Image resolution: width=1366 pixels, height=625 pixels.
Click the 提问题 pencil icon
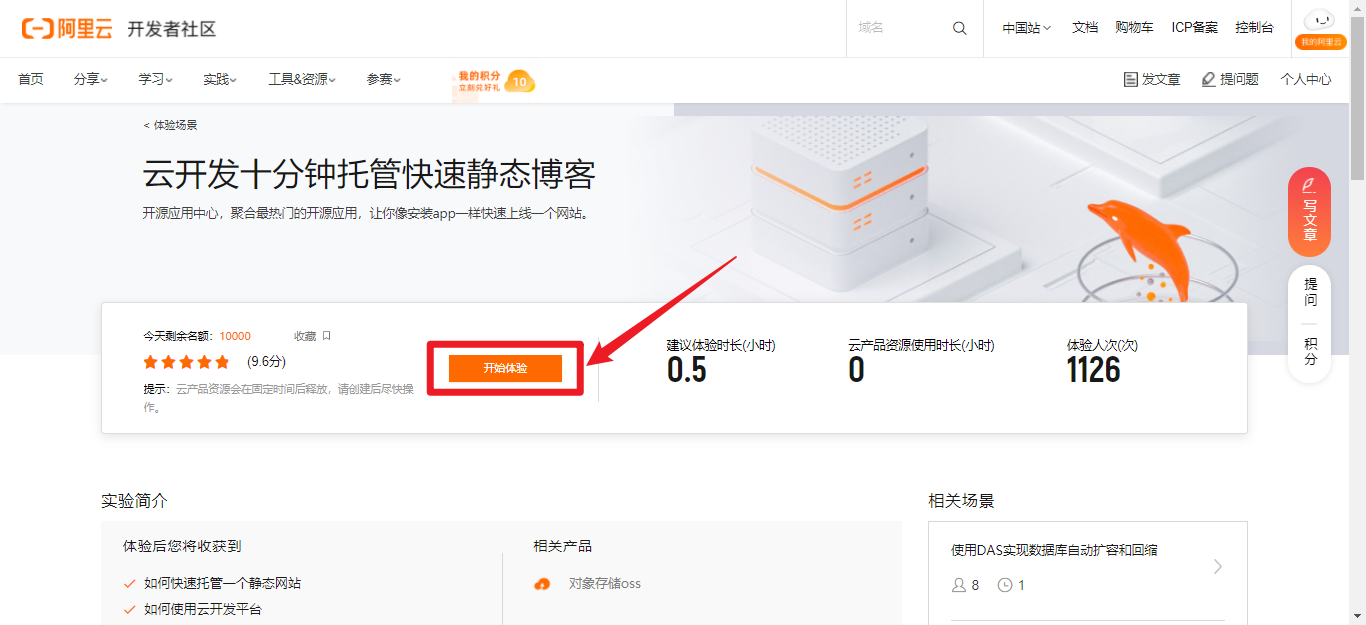pyautogui.click(x=1208, y=79)
